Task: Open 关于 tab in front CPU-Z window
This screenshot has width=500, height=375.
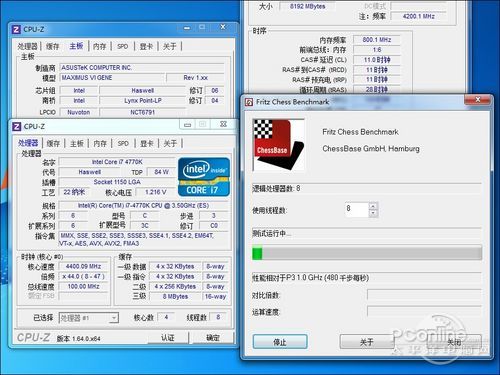Action: (x=170, y=144)
